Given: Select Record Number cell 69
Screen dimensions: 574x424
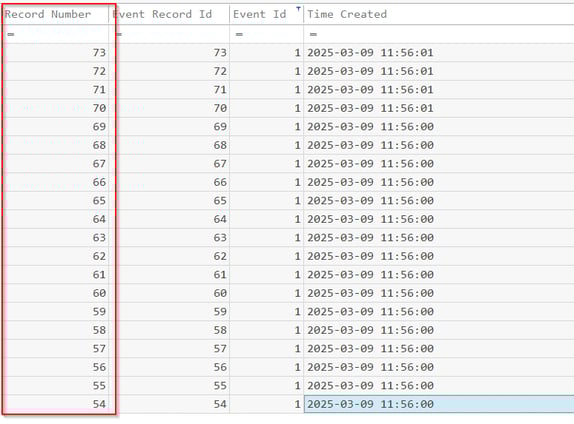Looking at the screenshot, I should tap(55, 127).
